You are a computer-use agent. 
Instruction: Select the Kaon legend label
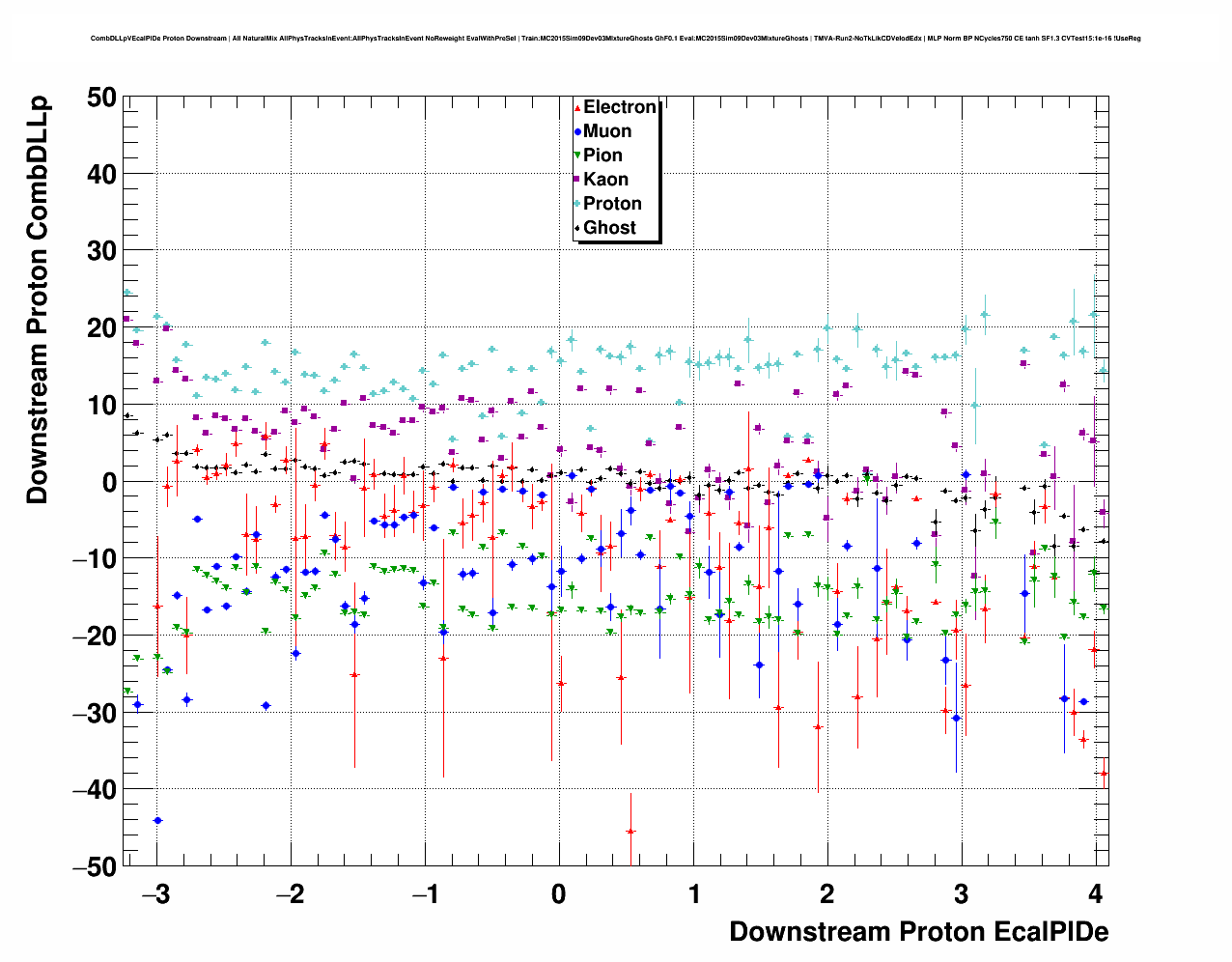pos(605,180)
